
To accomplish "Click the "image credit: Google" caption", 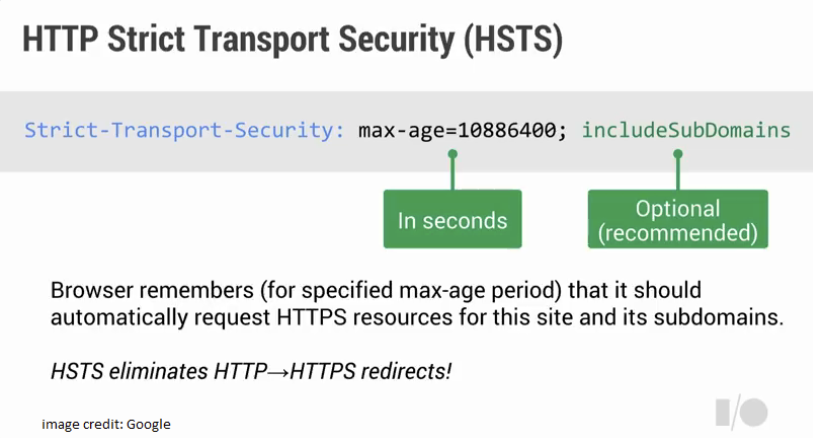I will click(106, 424).
